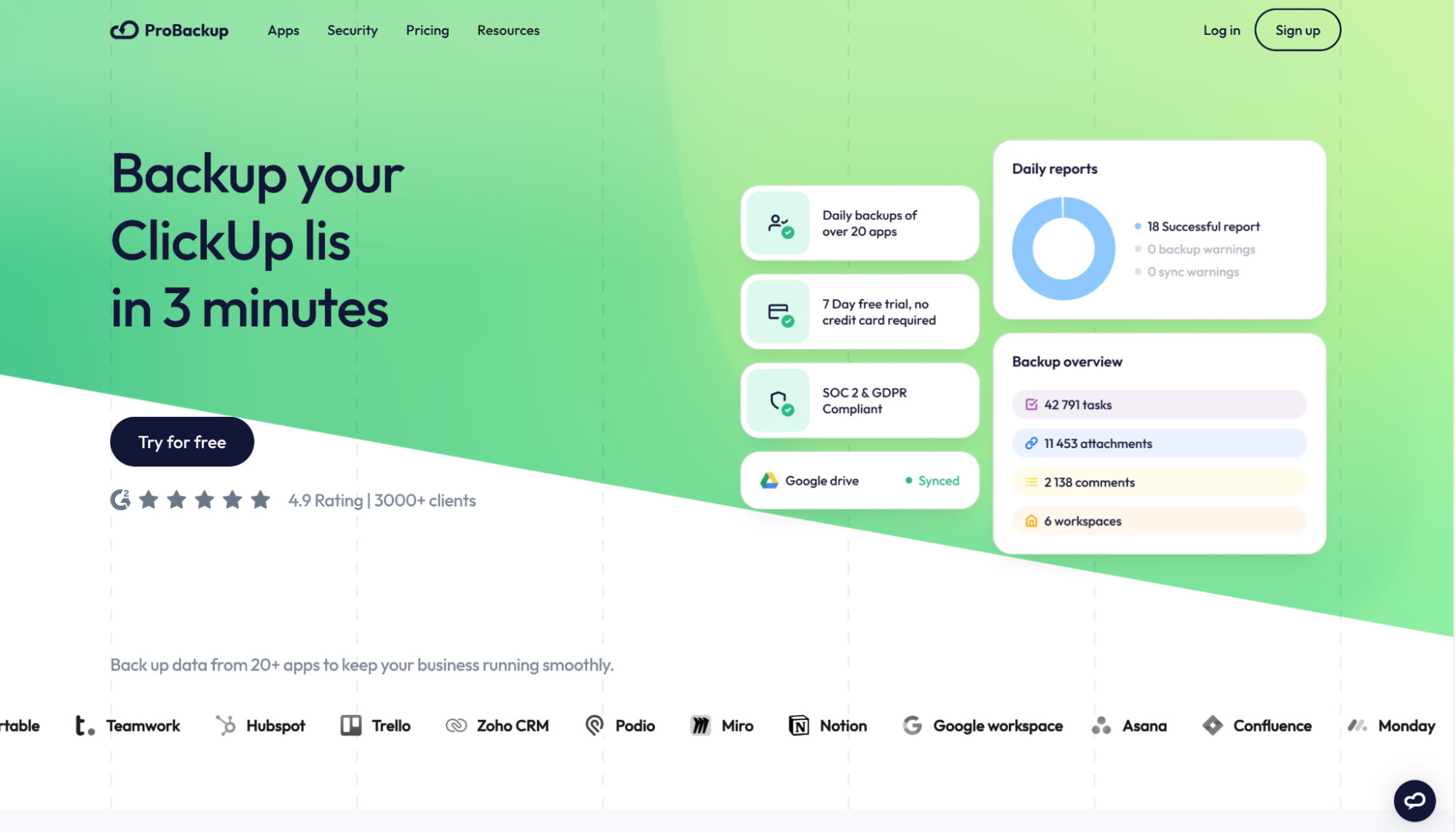
Task: Click the 7 Day free trial card text
Action: (x=879, y=312)
